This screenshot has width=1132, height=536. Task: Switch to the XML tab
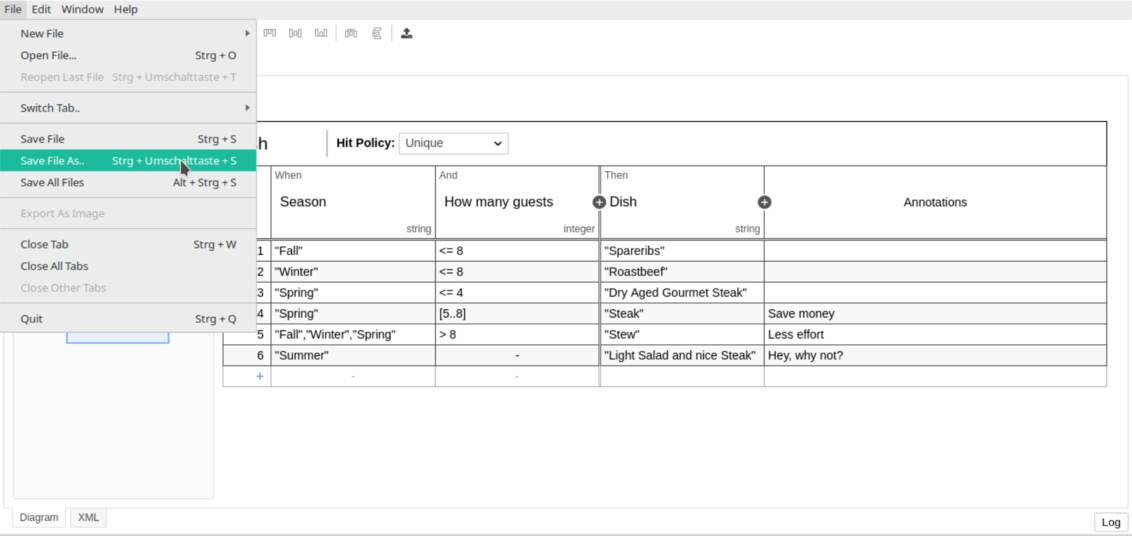(88, 517)
